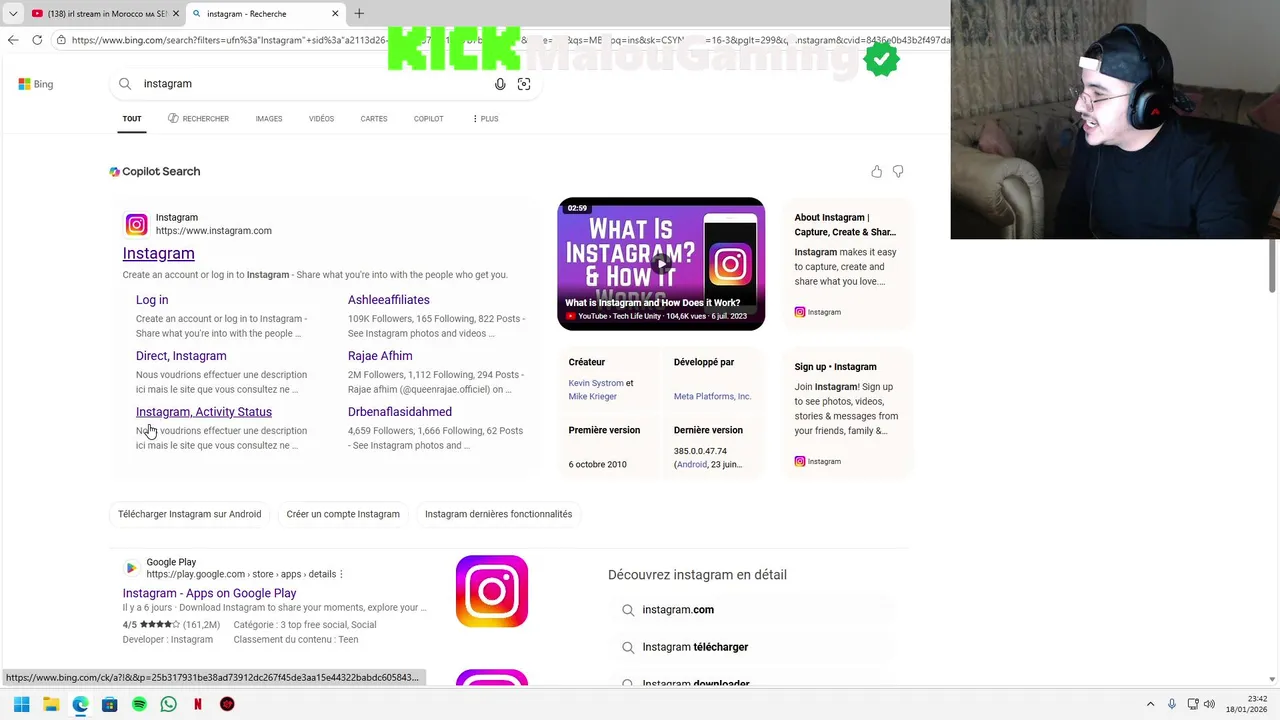Screen dimensions: 1280x720
Task: Reload the current page
Action: 37,40
